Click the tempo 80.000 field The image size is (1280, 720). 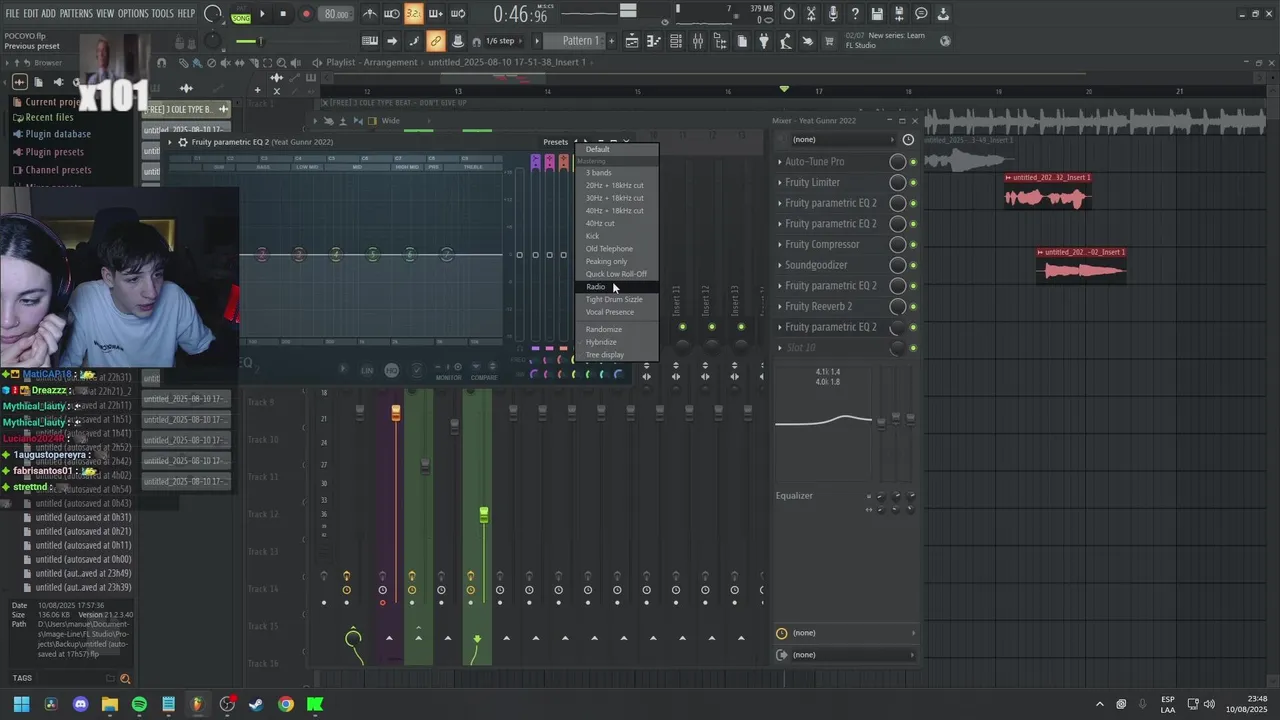tap(337, 14)
